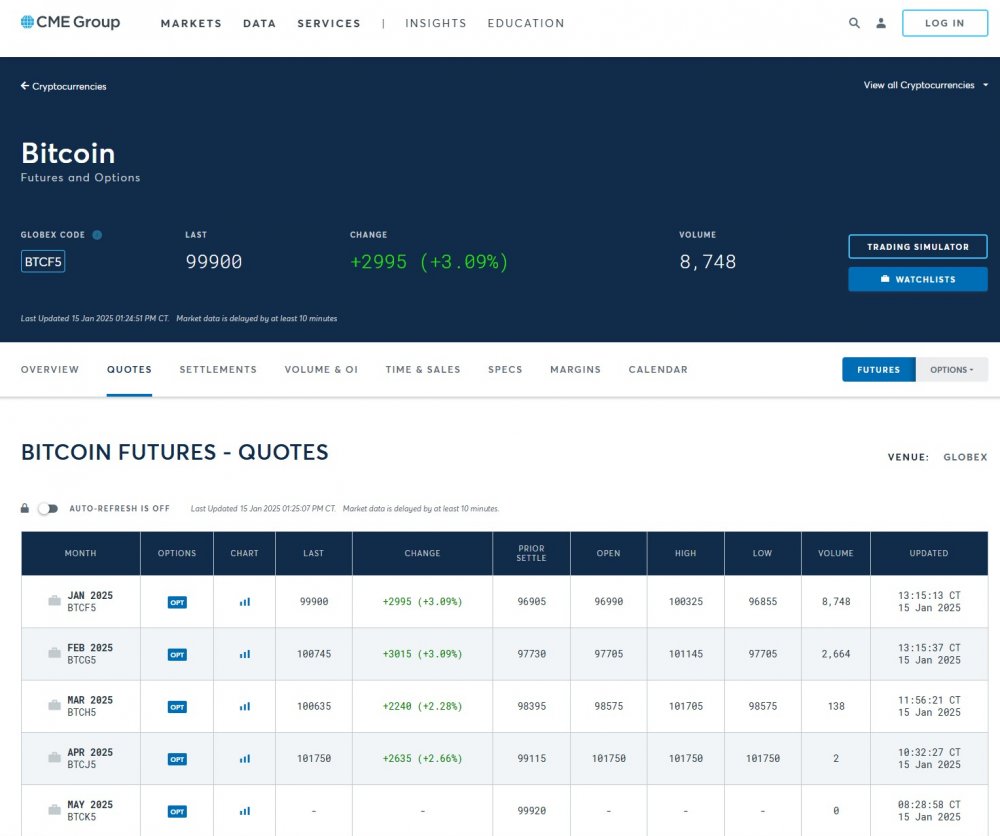Switch to the Settlements tab

click(x=218, y=370)
